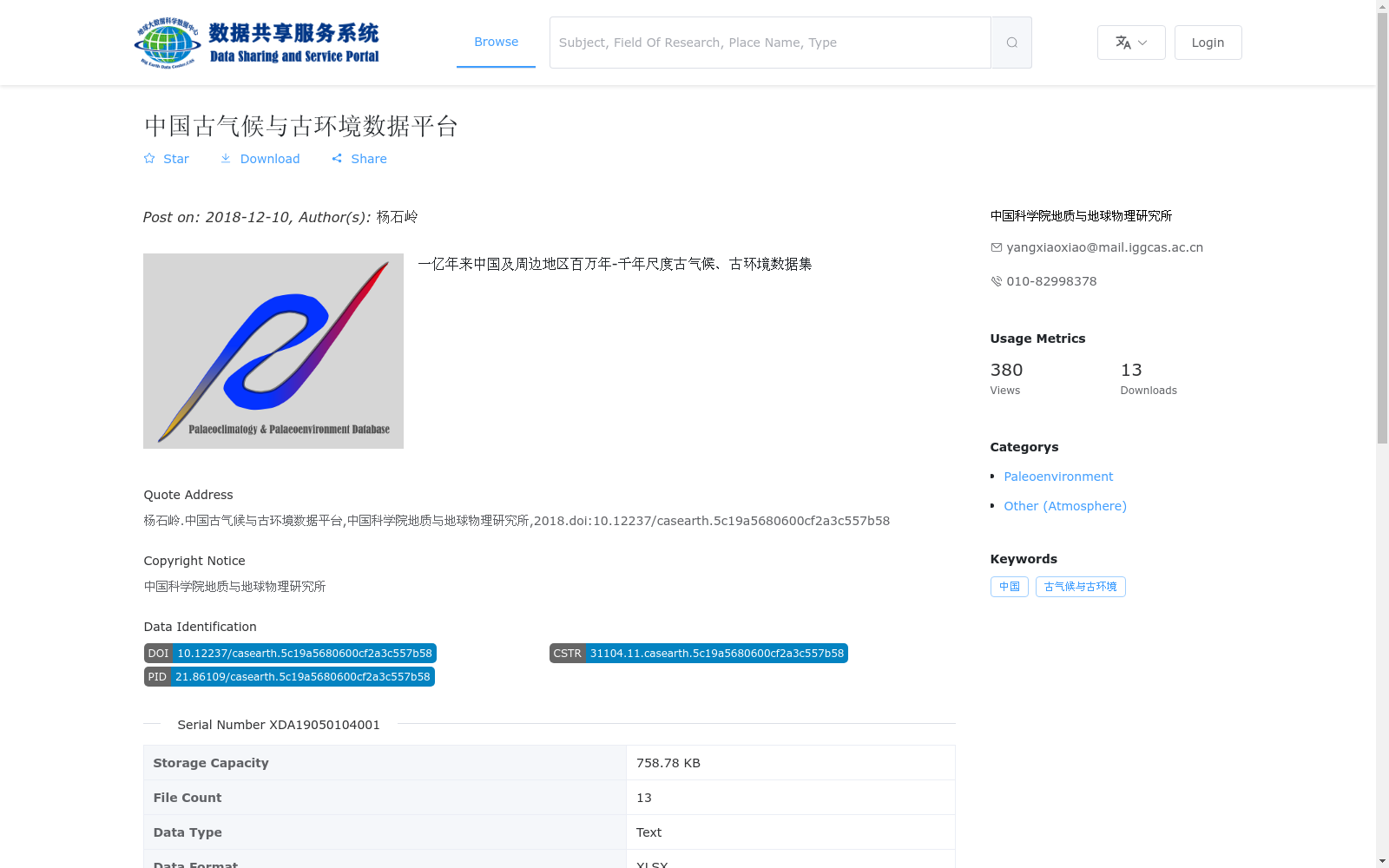Switch to the Browse tab

pyautogui.click(x=496, y=42)
